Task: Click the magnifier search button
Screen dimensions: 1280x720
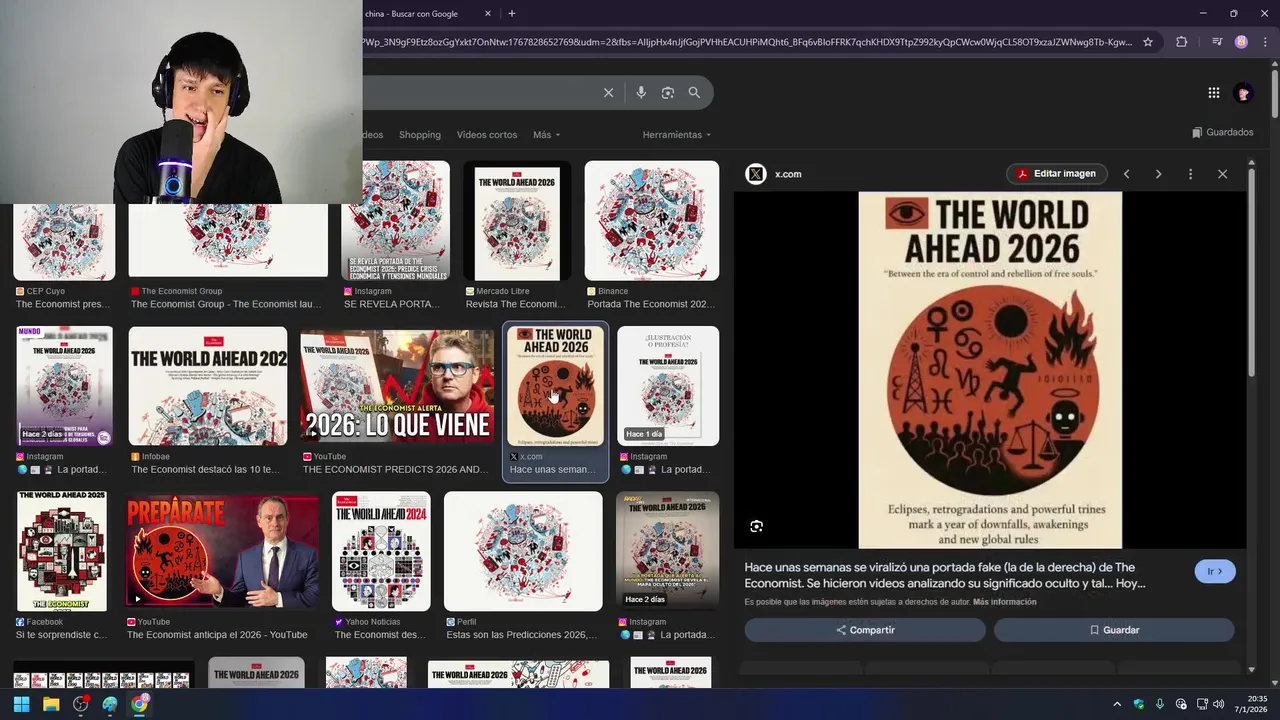Action: (694, 93)
